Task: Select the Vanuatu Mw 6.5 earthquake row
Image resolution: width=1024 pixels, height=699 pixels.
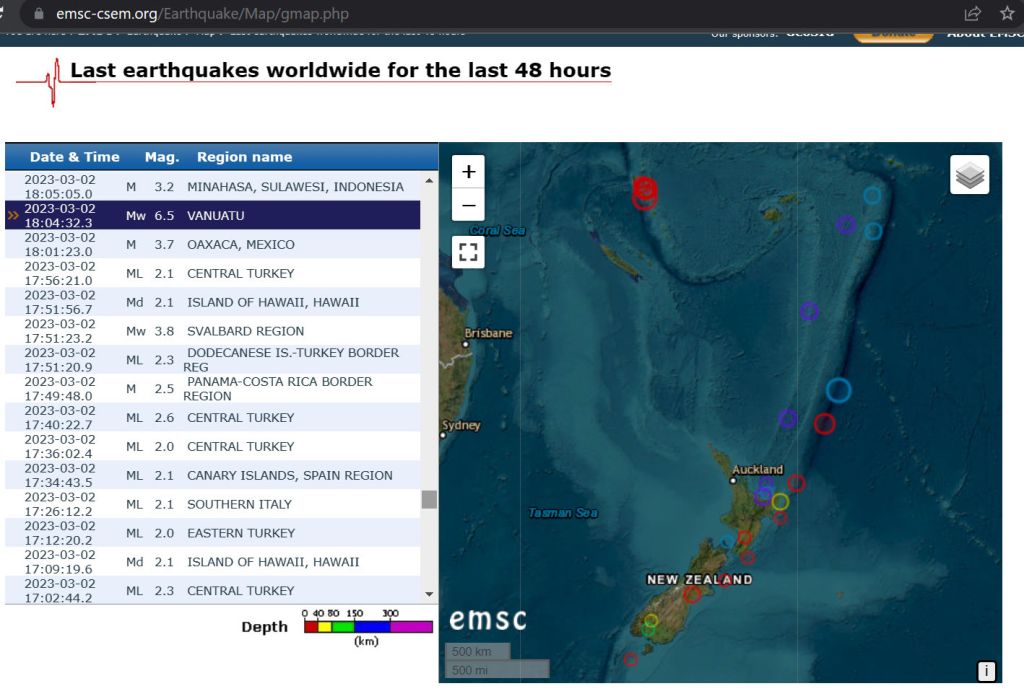Action: coord(215,215)
